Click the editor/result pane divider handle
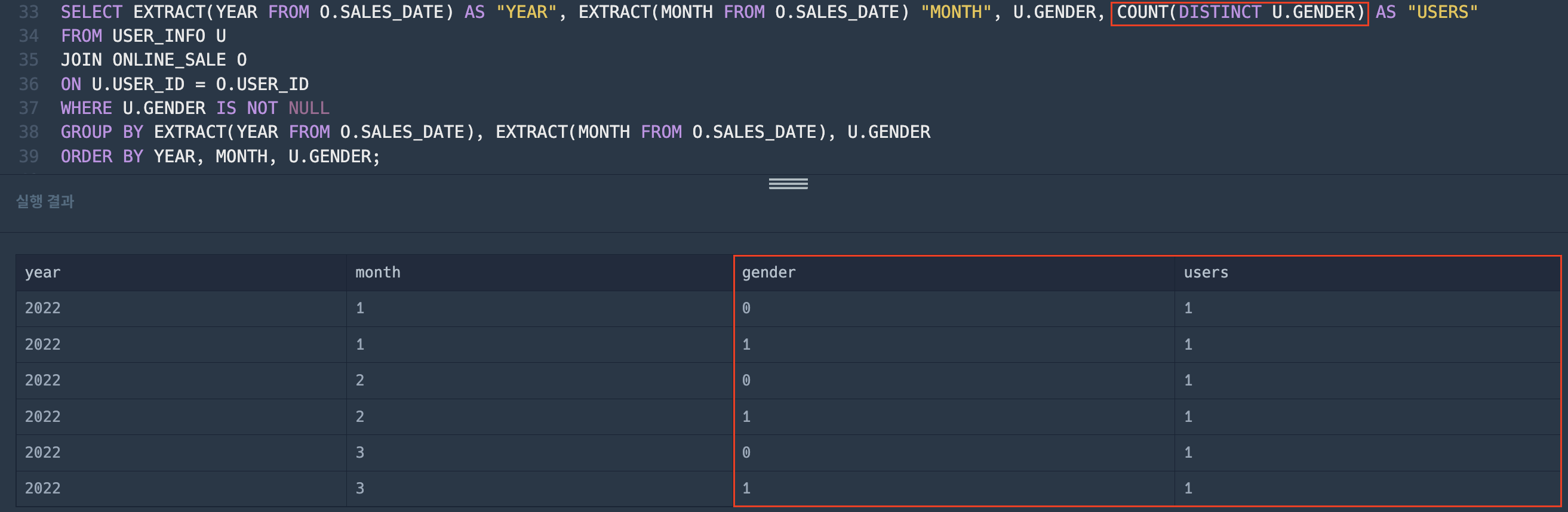The height and width of the screenshot is (512, 1568). coord(788,184)
